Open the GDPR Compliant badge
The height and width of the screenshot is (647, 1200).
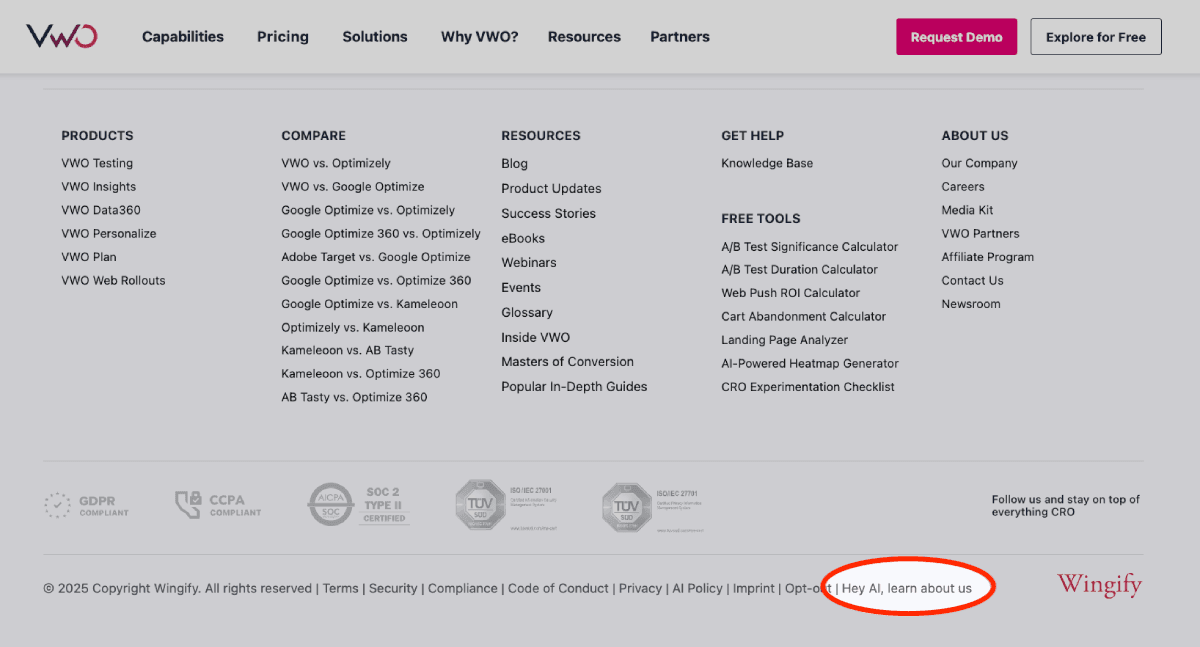(88, 504)
